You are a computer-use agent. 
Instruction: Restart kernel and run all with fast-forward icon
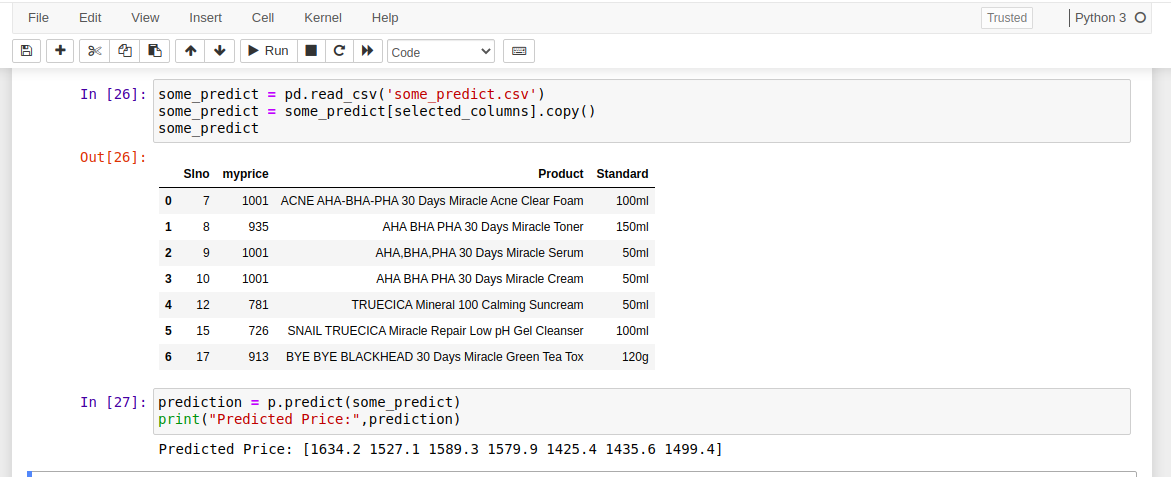tap(367, 51)
